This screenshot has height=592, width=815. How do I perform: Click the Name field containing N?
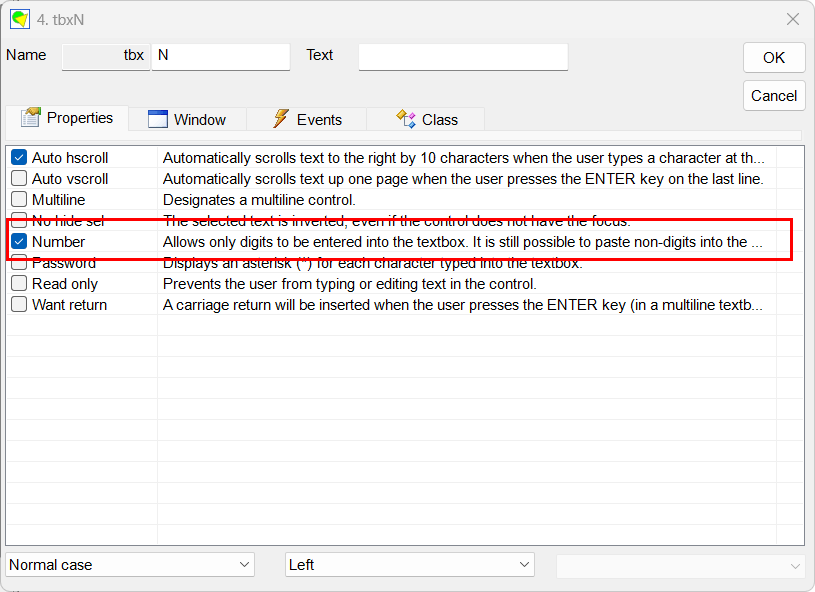click(x=221, y=56)
